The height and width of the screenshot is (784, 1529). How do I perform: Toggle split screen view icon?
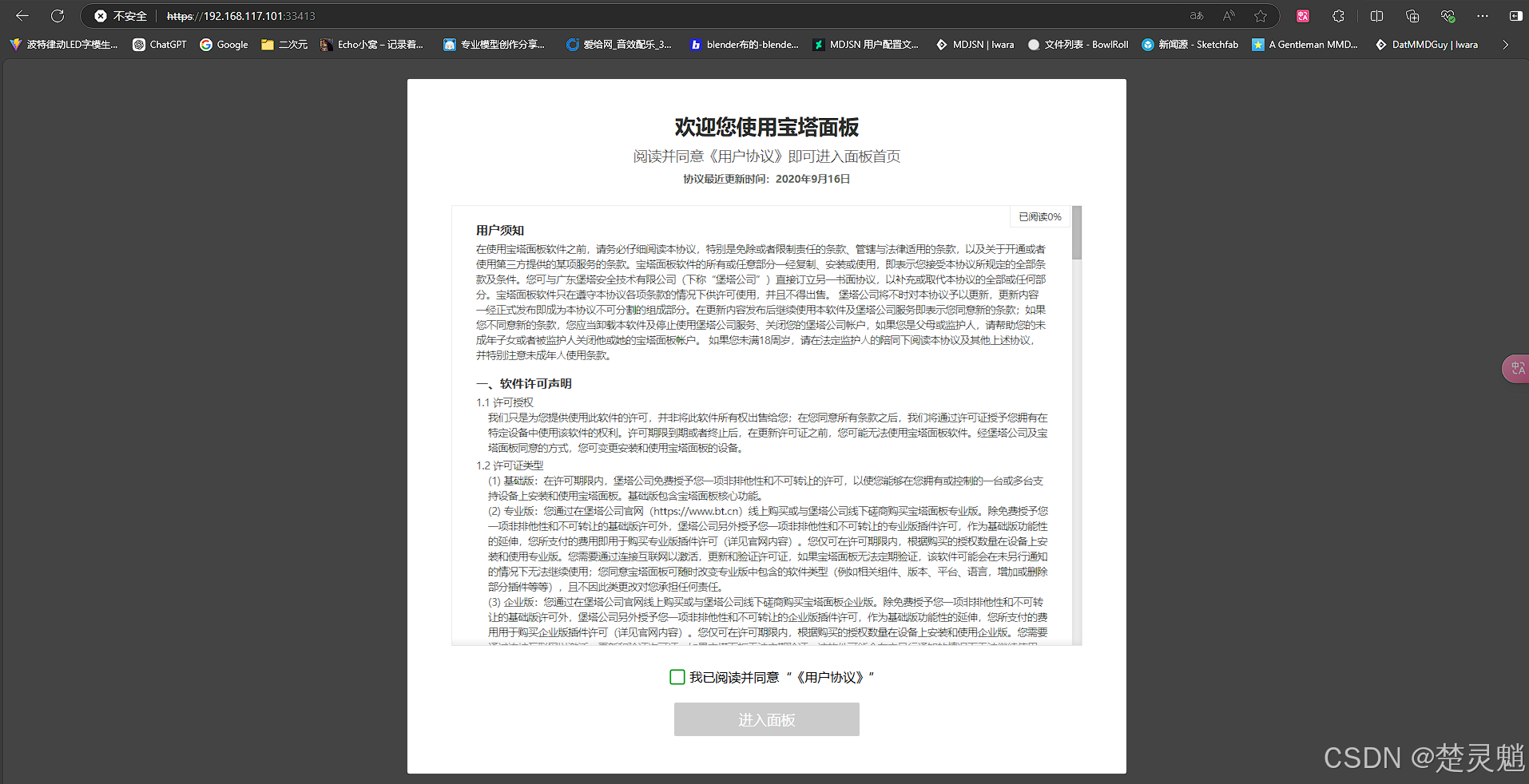point(1376,16)
